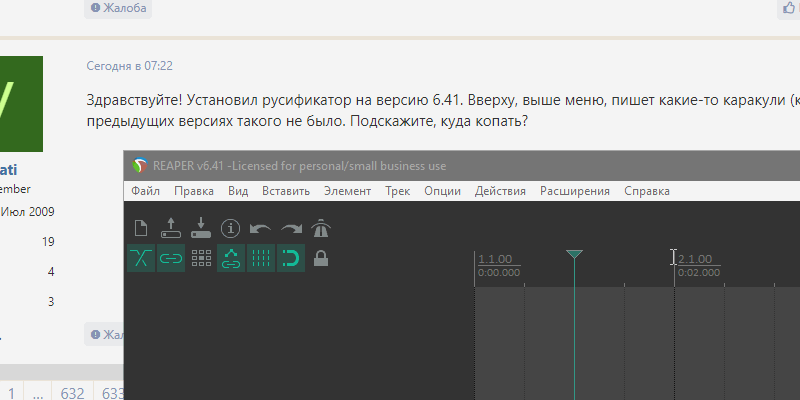
Task: Toggle snap magnet icon
Action: tap(291, 258)
